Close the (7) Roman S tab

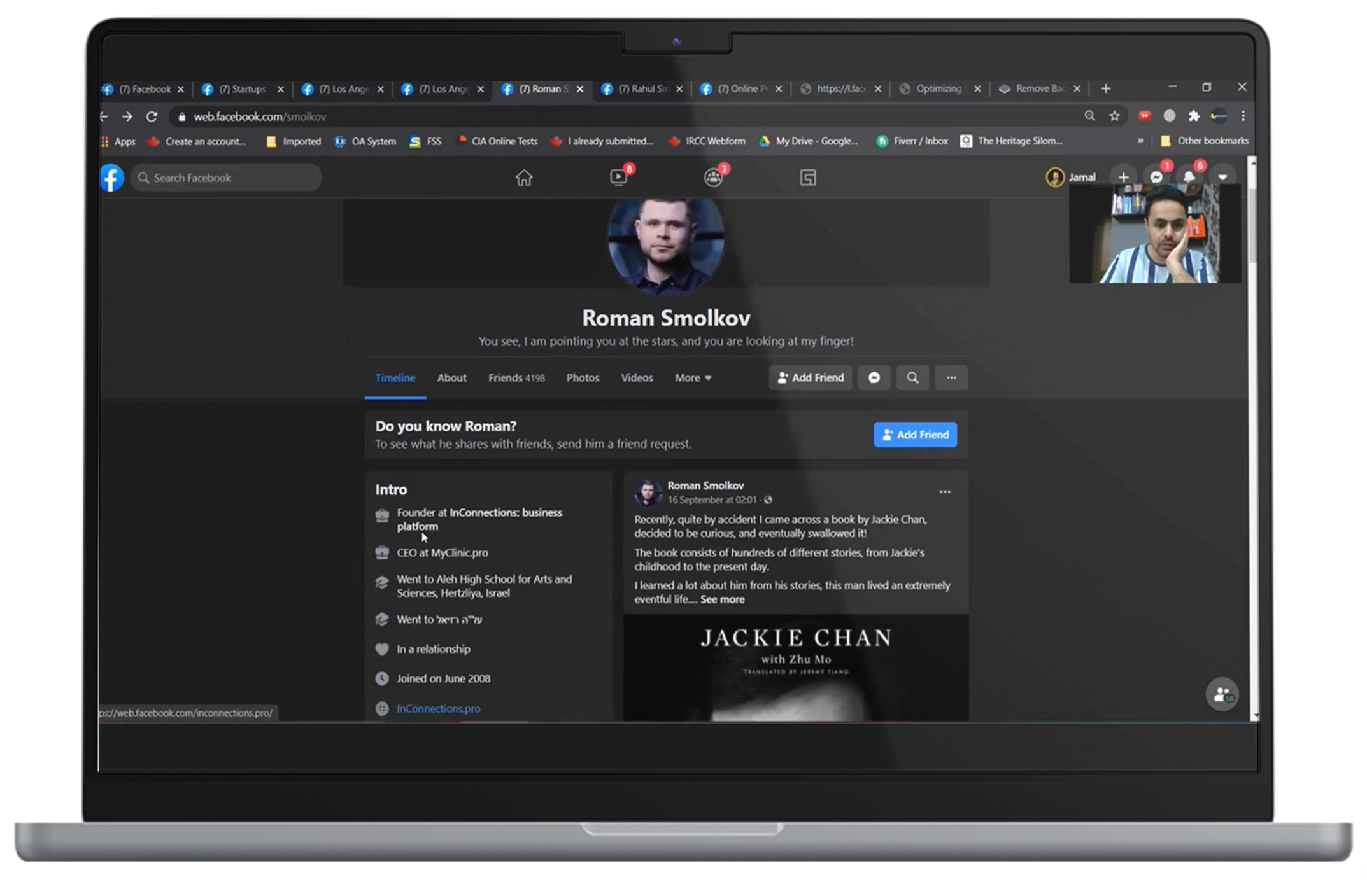pos(580,89)
